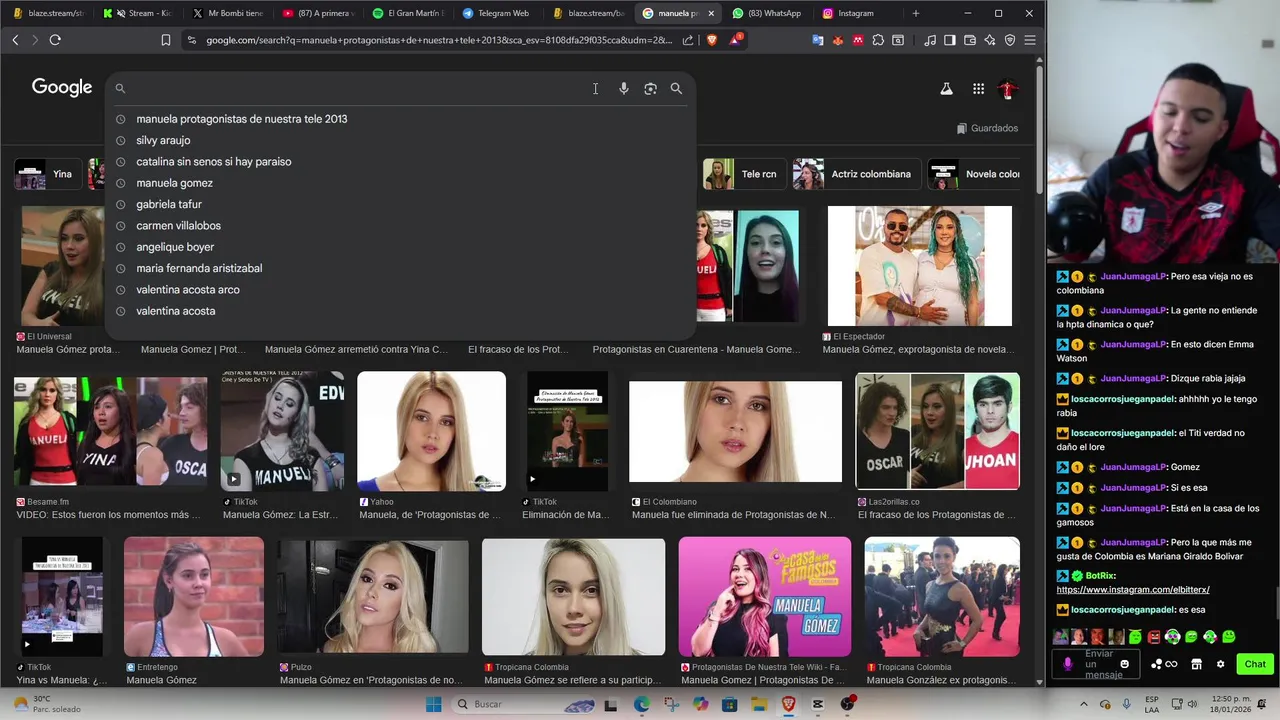1280x720 pixels.
Task: Click the Google logo
Action: (x=62, y=87)
